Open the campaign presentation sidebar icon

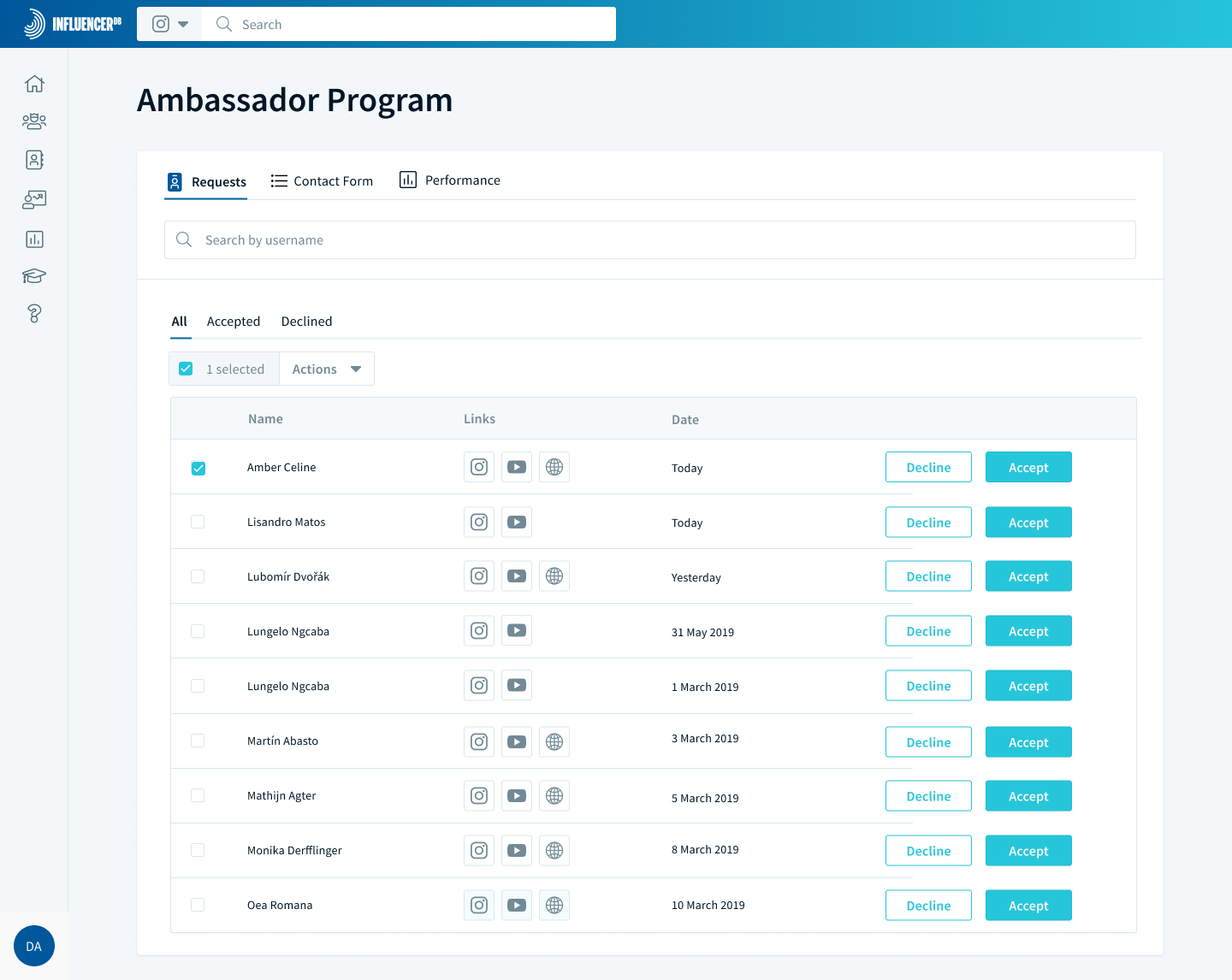(34, 199)
